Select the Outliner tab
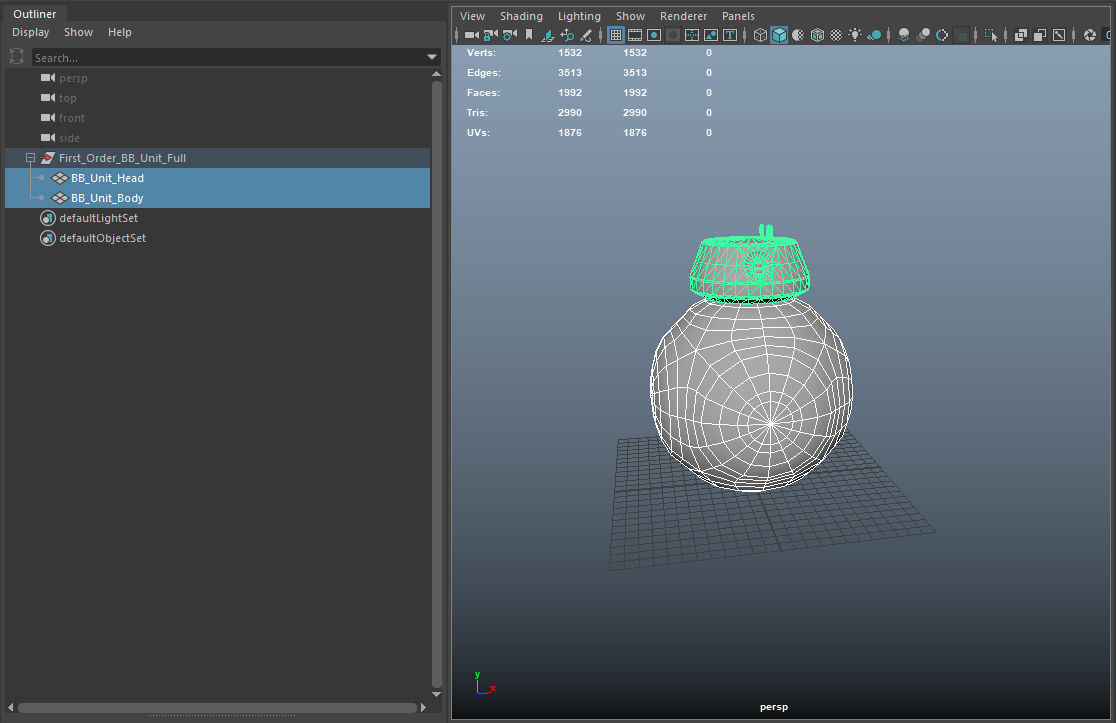 (x=34, y=14)
